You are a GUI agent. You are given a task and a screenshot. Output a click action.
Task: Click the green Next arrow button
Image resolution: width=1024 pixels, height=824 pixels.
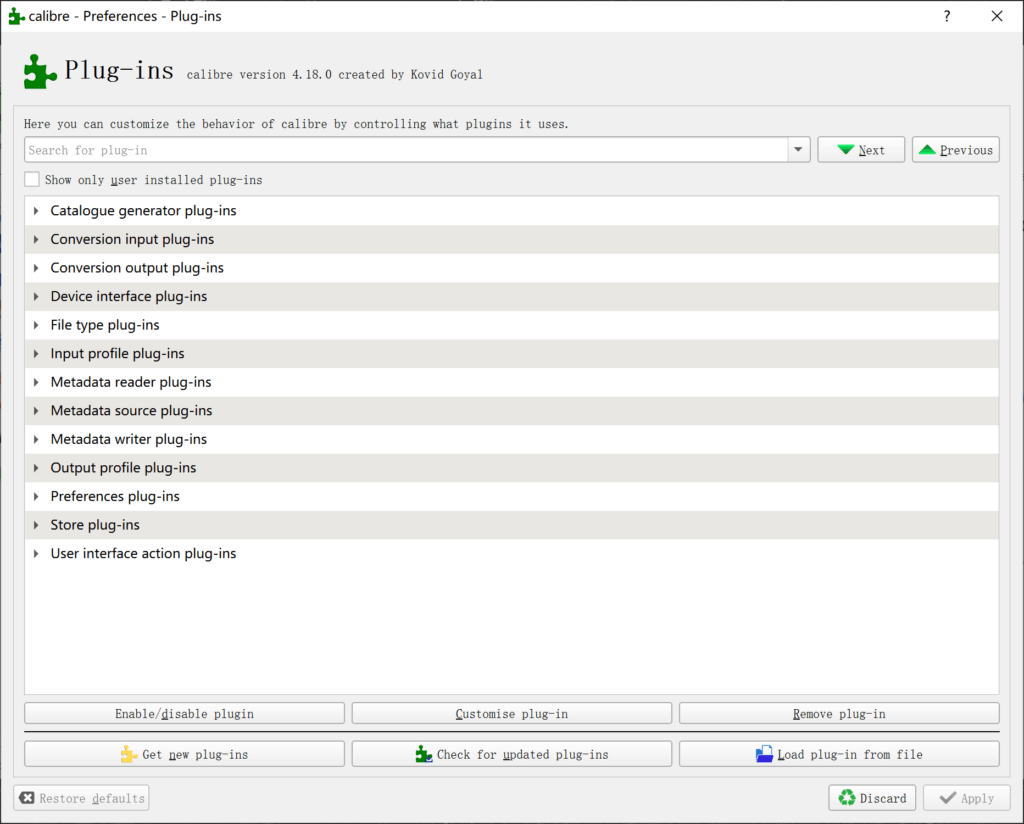coord(860,150)
